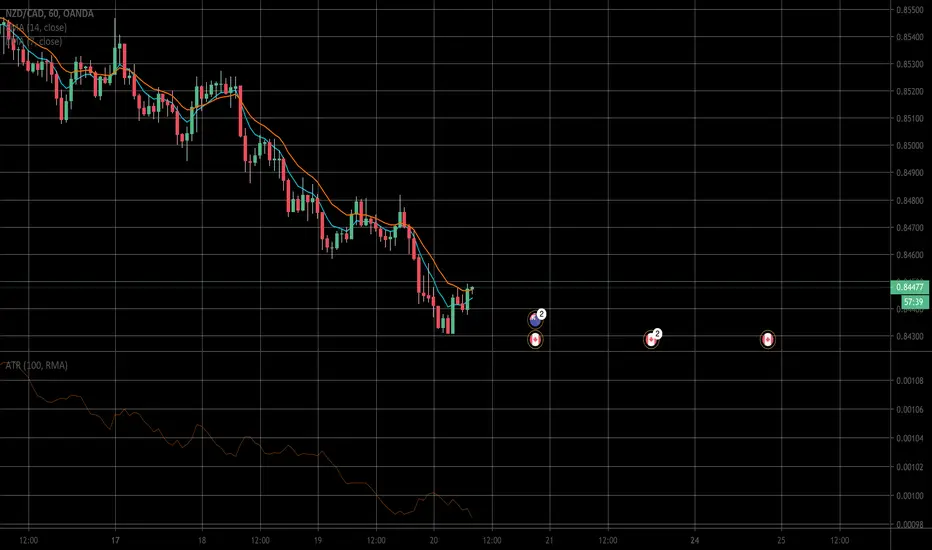Viewport: 932px width, 550px height.
Task: Click the 0.85400 price axis label
Action: 909,37
